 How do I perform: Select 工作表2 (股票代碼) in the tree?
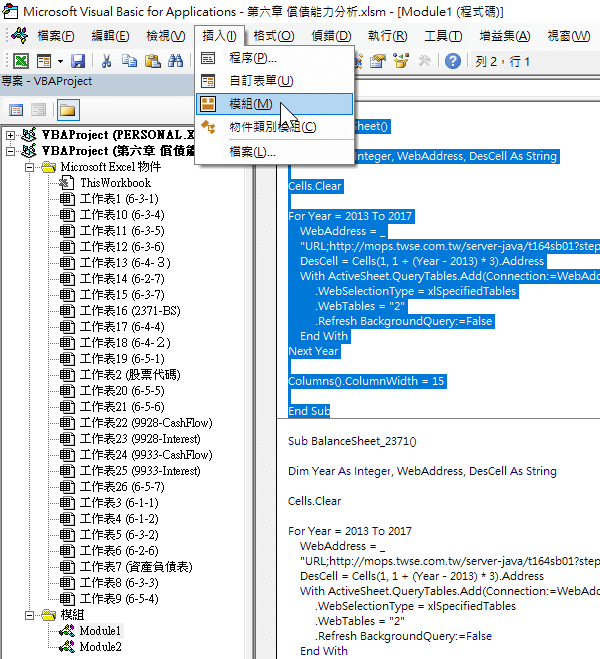point(130,374)
